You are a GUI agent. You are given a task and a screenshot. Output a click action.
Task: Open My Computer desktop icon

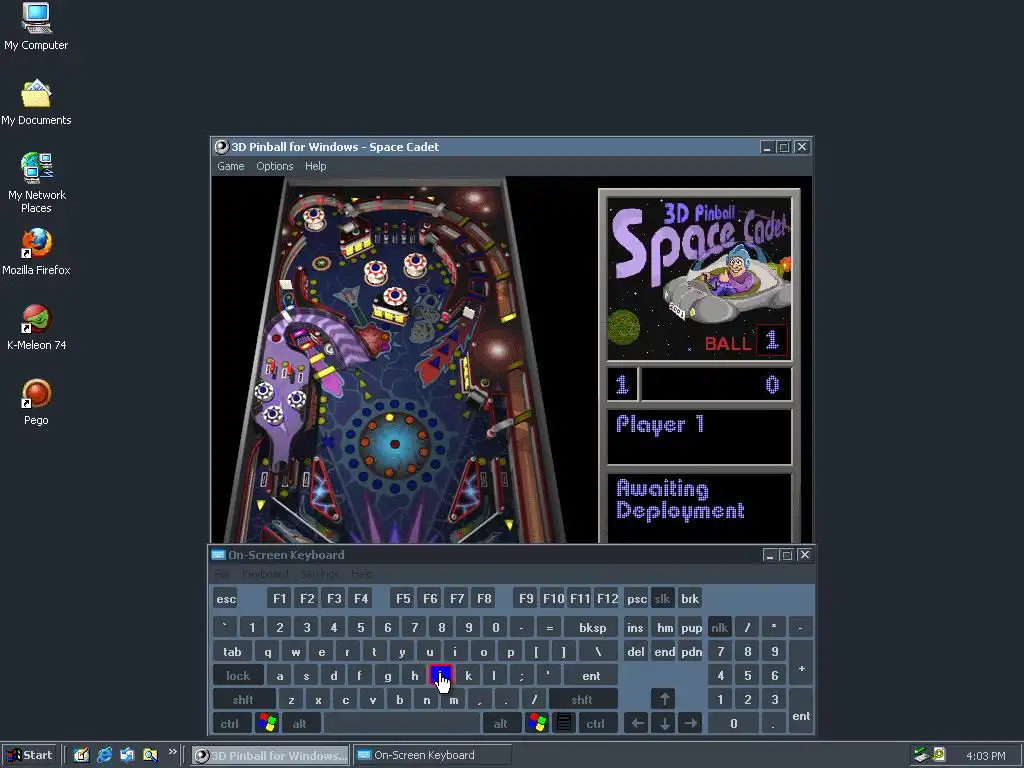click(x=36, y=27)
